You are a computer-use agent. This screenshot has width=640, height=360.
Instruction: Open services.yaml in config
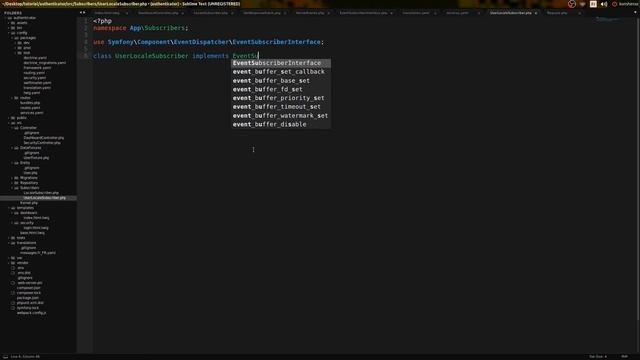(x=31, y=113)
